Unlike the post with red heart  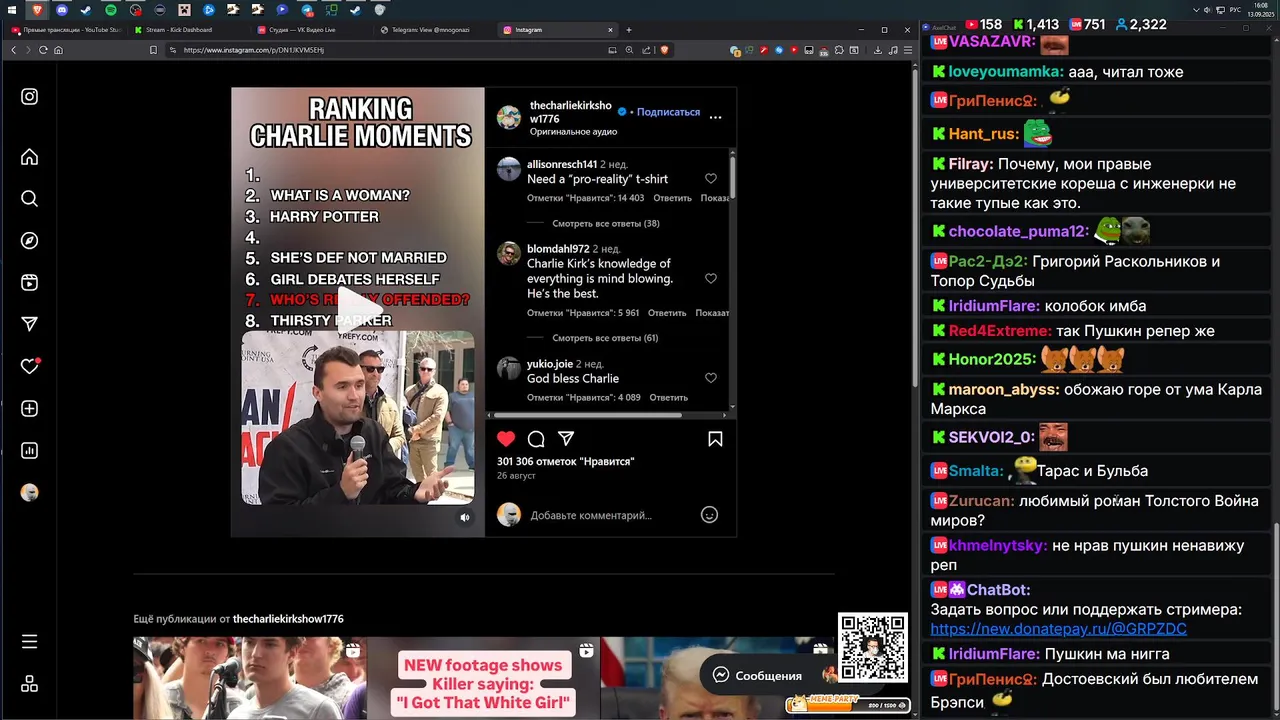pyautogui.click(x=506, y=439)
